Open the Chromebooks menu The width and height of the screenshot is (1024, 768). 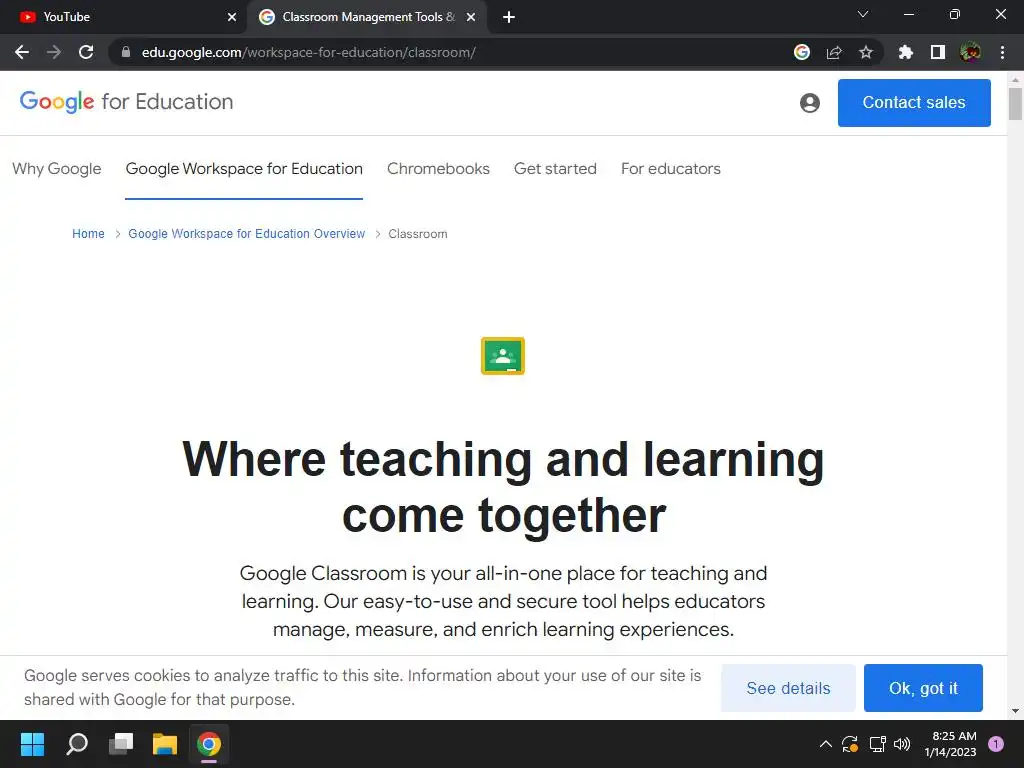pos(438,168)
